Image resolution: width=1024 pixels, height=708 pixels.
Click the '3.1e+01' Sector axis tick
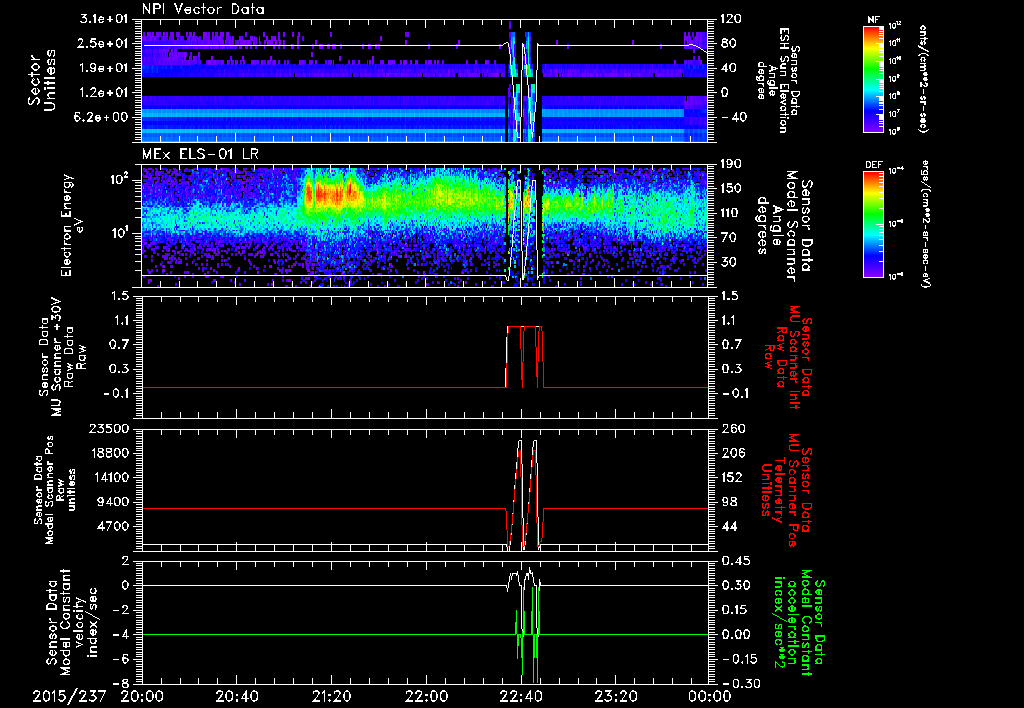[102, 19]
